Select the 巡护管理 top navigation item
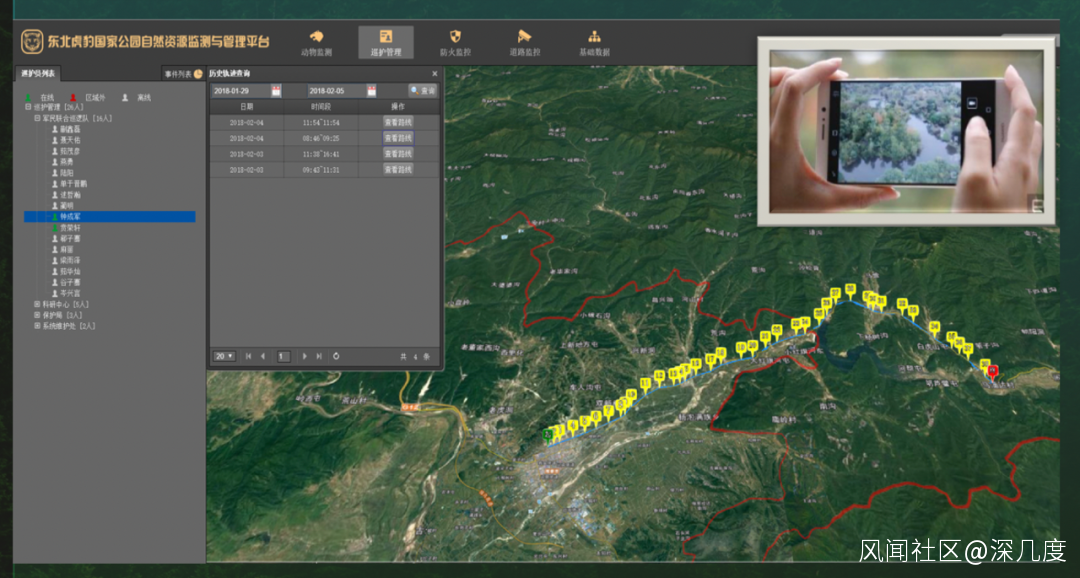The width and height of the screenshot is (1080, 578). [x=385, y=42]
